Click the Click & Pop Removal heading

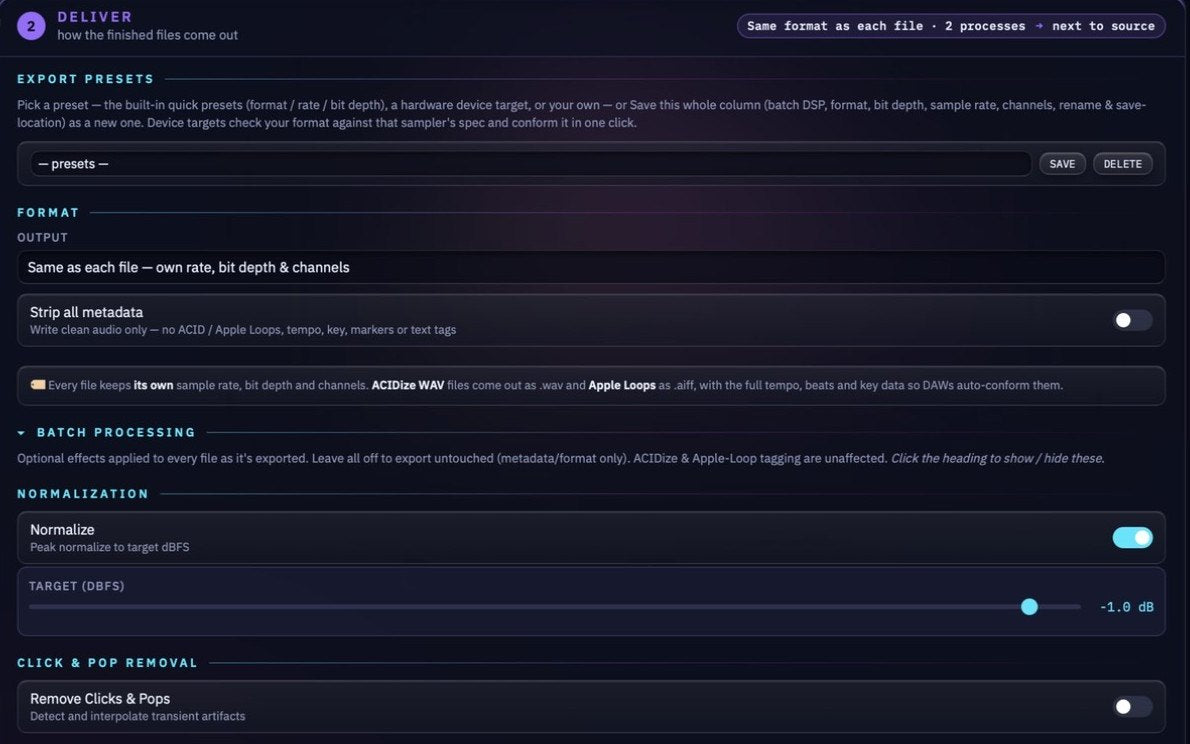(x=107, y=663)
